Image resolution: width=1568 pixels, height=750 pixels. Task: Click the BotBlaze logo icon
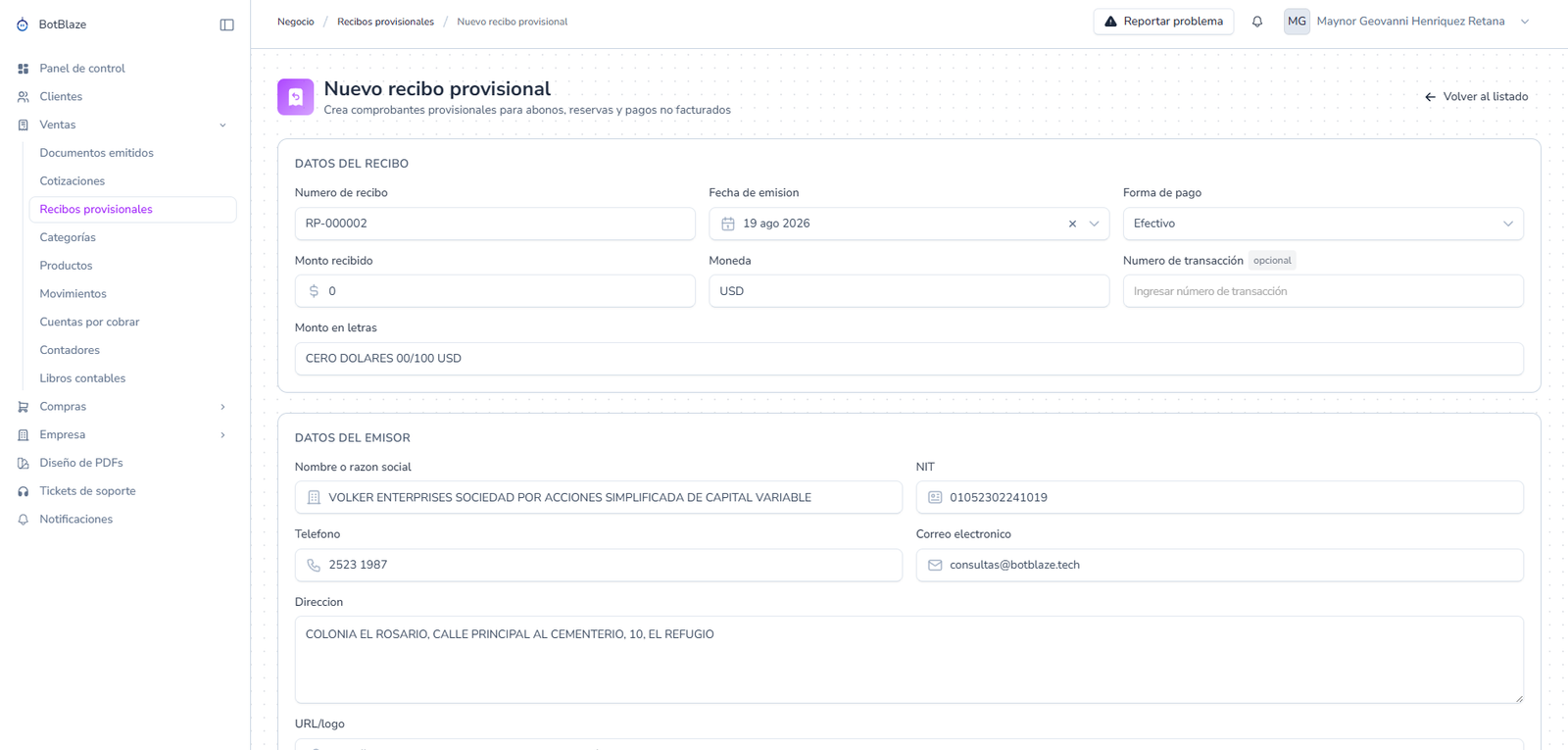click(x=23, y=25)
